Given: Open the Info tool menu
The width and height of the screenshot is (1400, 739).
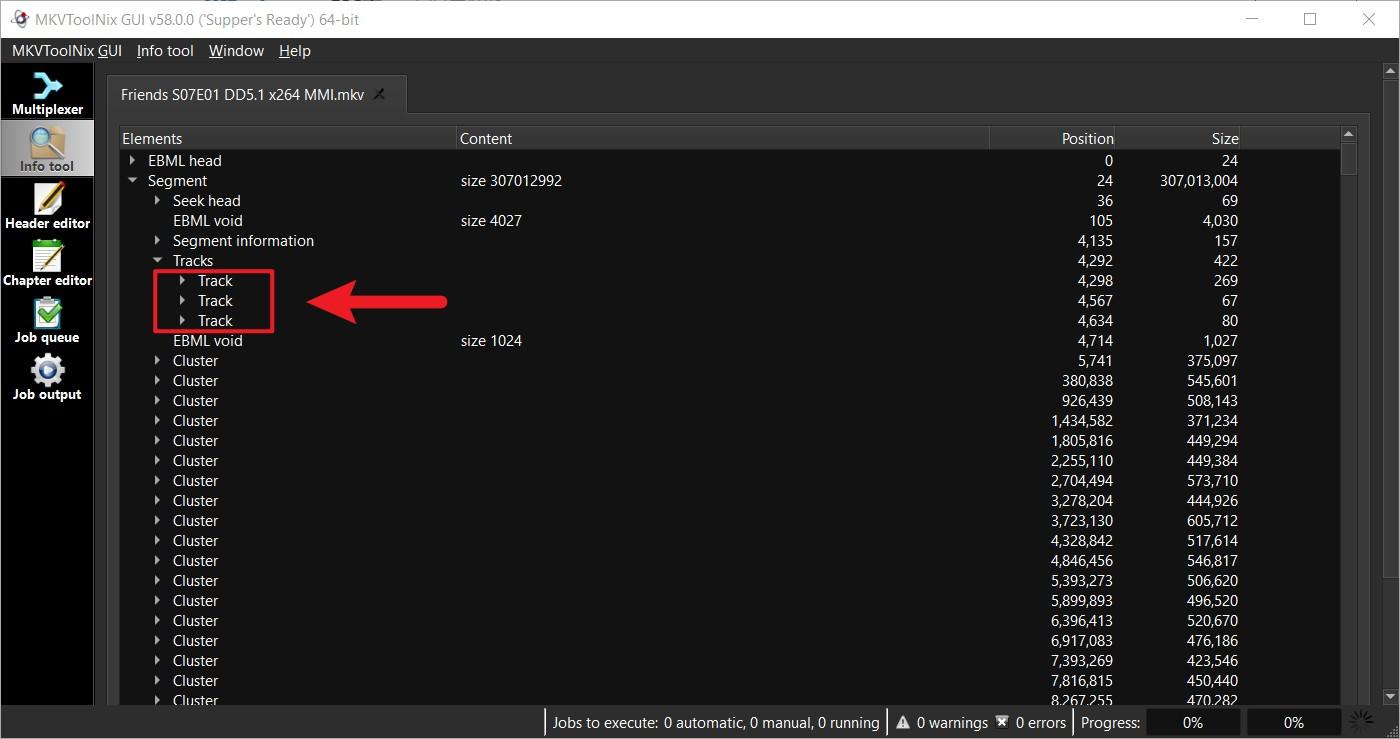Looking at the screenshot, I should (164, 50).
